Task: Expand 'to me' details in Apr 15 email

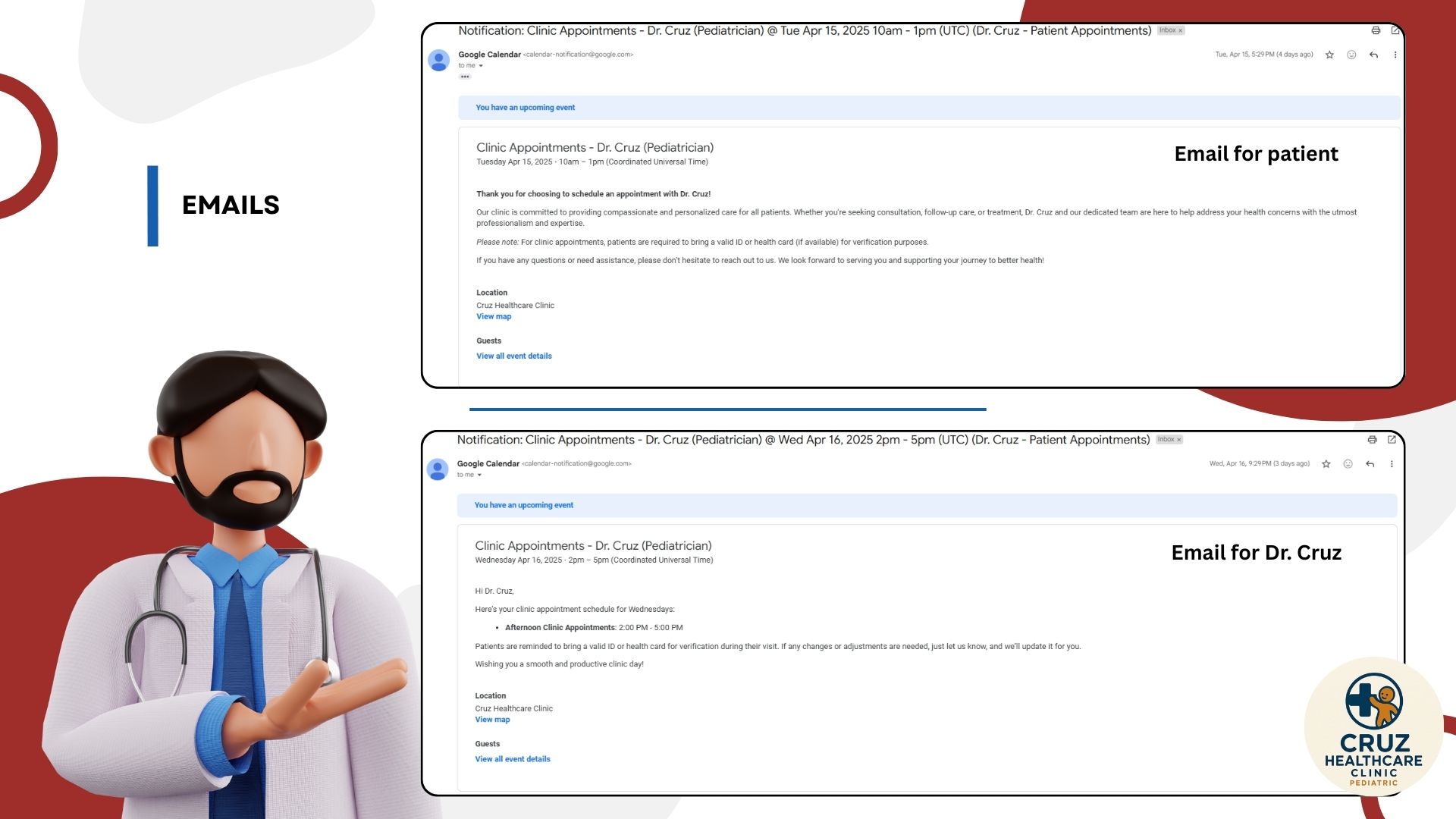Action: [481, 66]
